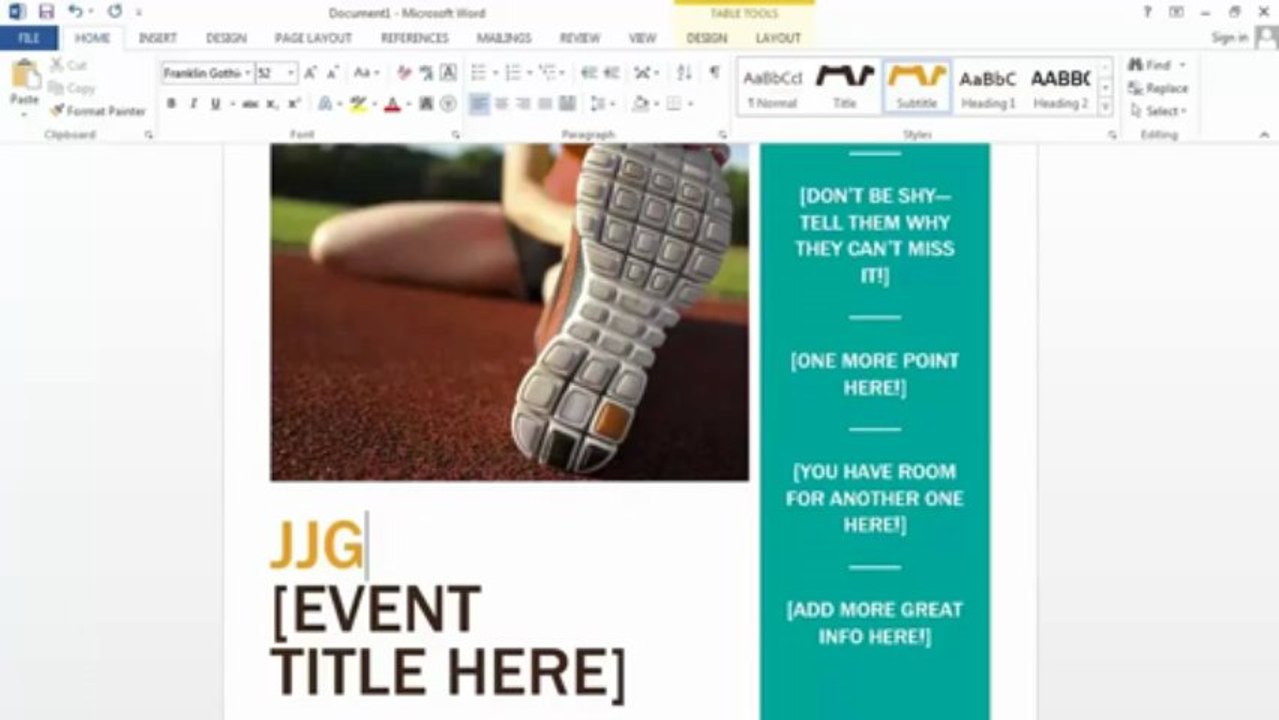Image resolution: width=1279 pixels, height=720 pixels.
Task: Switch to the INSERT tab
Action: click(x=157, y=38)
